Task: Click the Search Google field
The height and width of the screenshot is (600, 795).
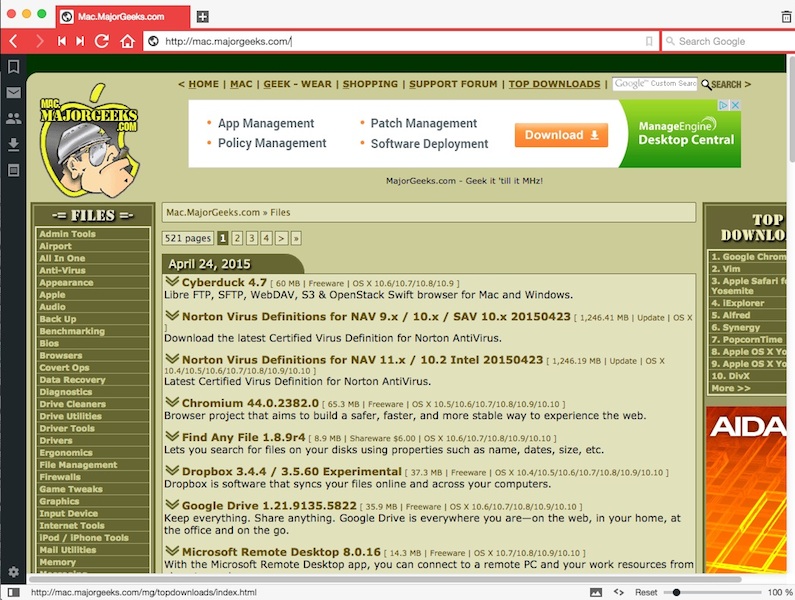Action: [x=730, y=41]
